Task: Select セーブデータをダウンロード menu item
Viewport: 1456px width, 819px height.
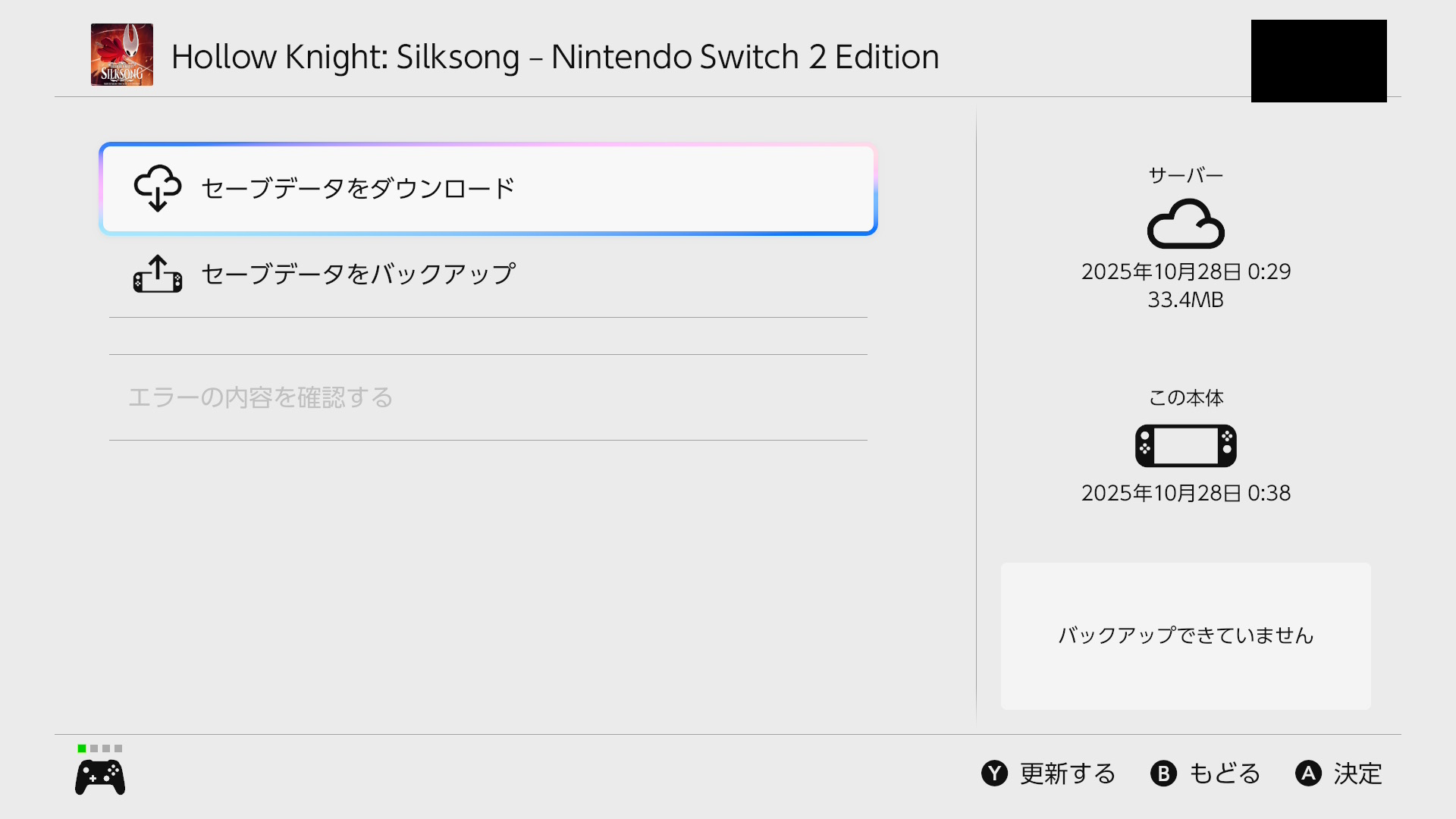Action: pos(488,189)
